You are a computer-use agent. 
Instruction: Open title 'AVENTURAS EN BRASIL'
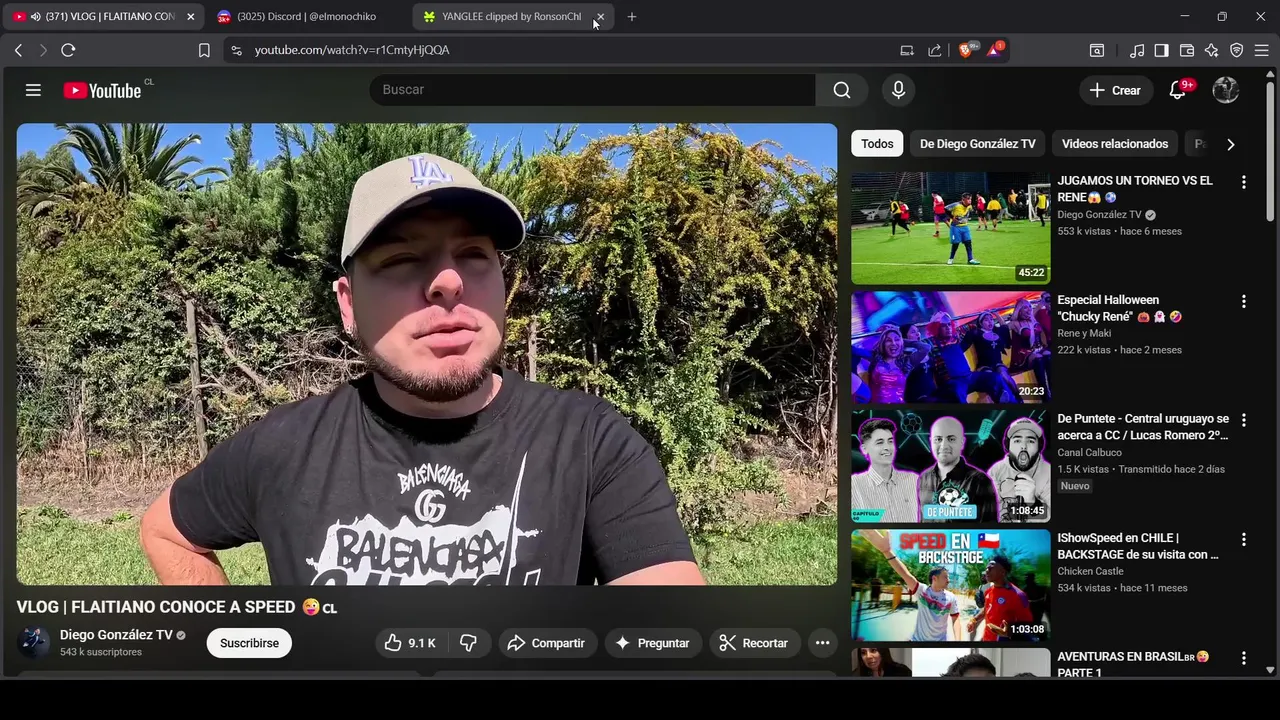[x=1133, y=665]
